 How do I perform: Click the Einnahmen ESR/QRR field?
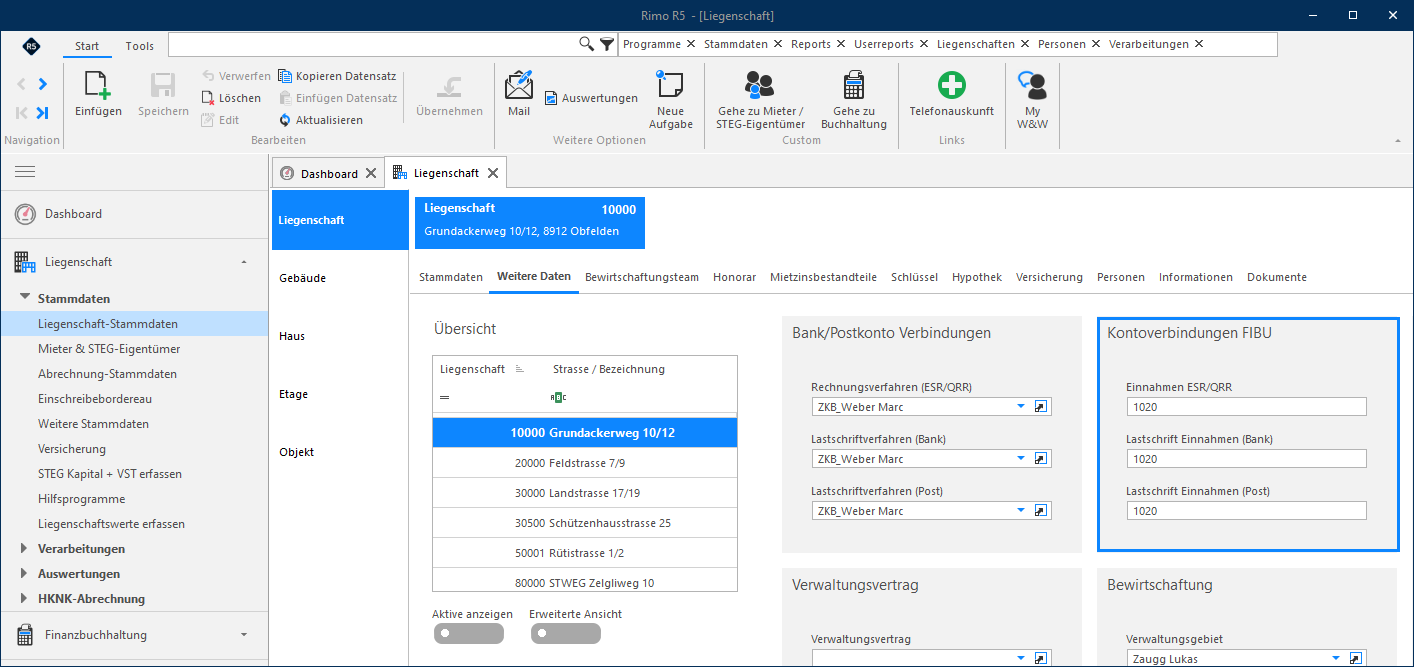(1246, 407)
